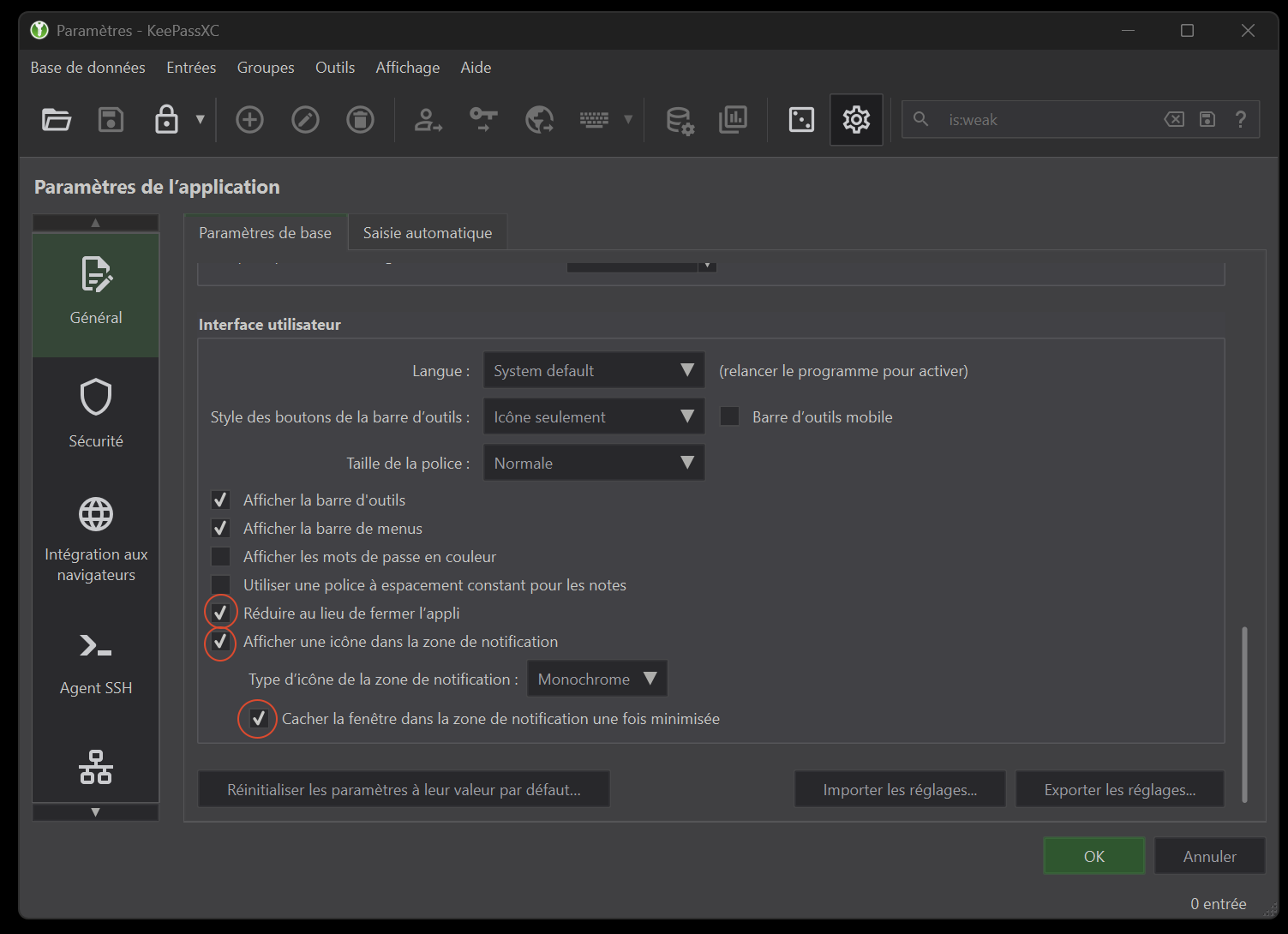The height and width of the screenshot is (934, 1288).
Task: Open the Affichage menu
Action: pos(408,68)
